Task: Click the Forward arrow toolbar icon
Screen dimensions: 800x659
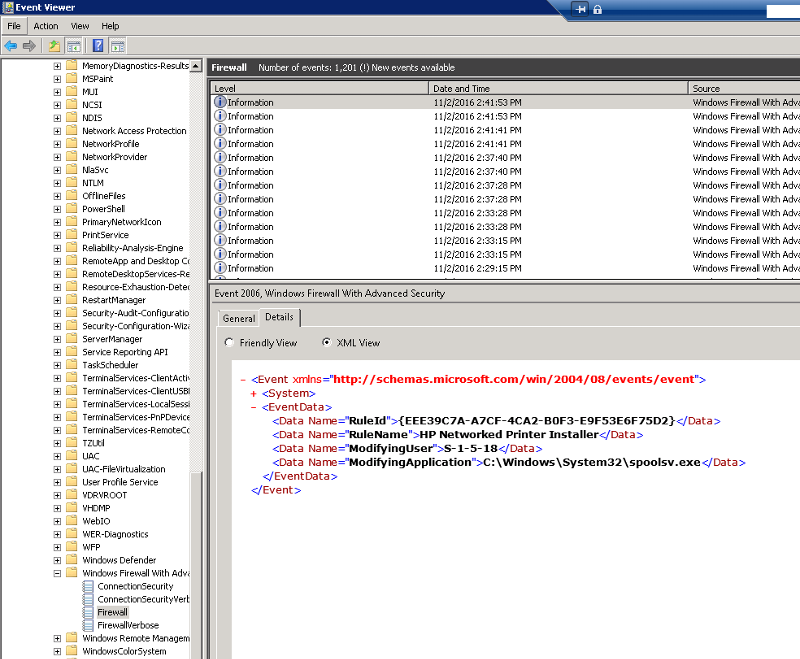Action: [30, 46]
